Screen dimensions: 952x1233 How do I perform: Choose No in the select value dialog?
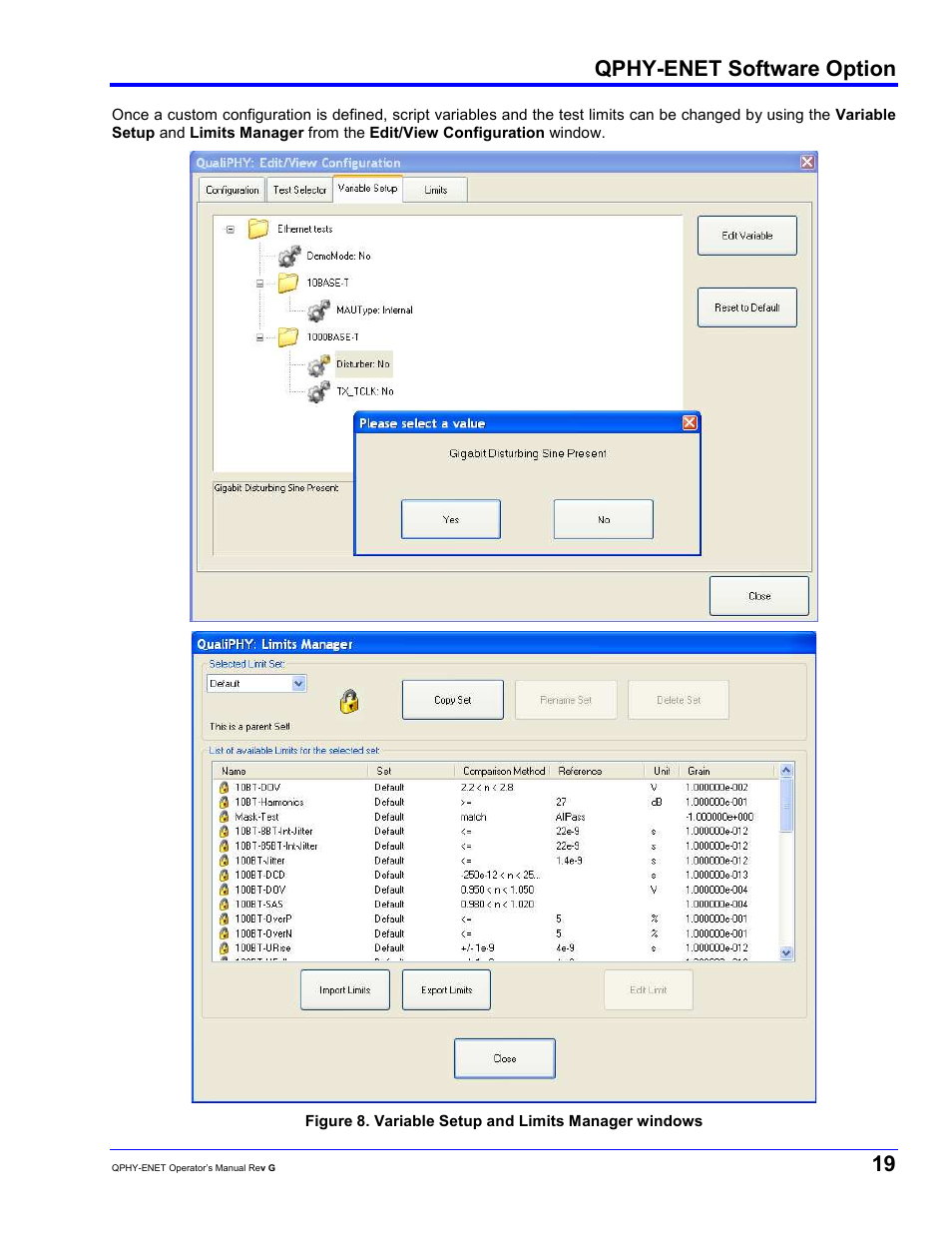[604, 519]
